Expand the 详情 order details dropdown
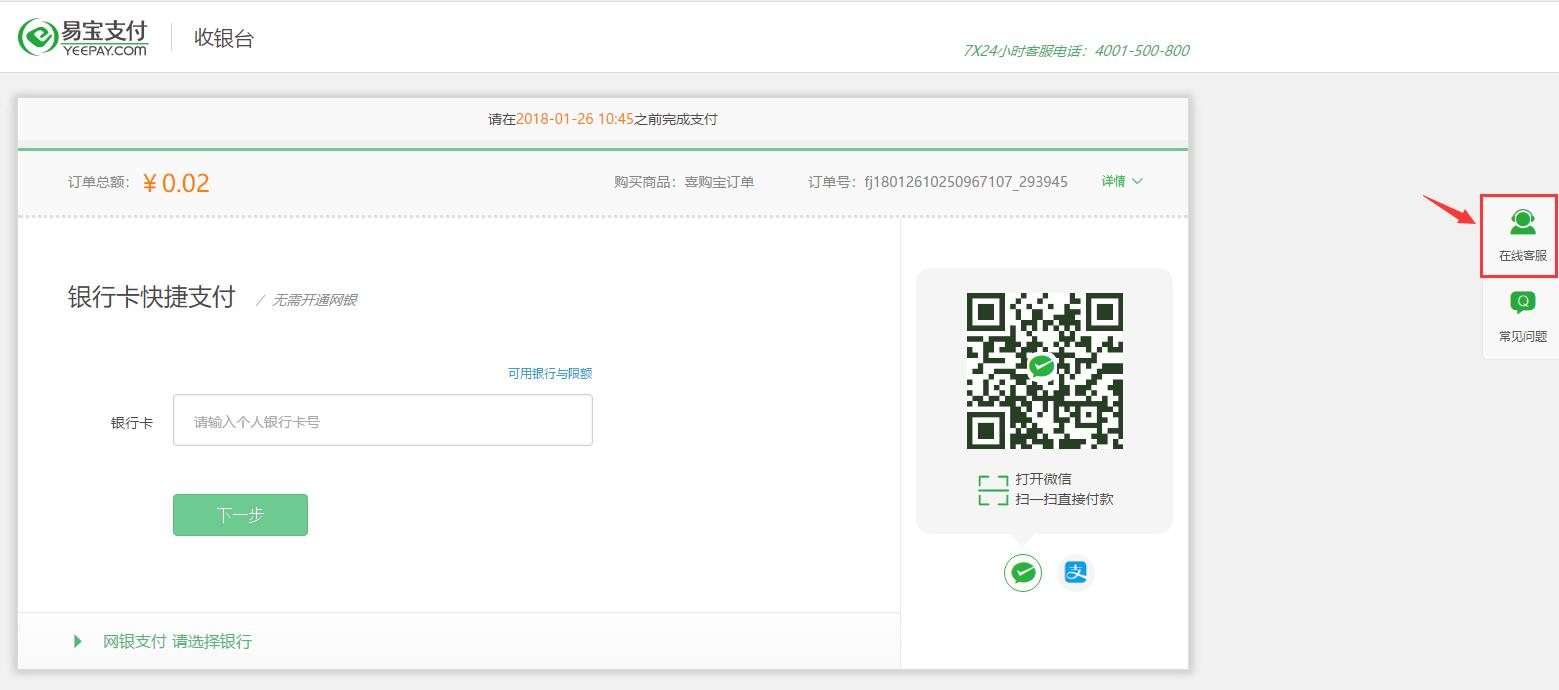Screen dimensions: 1559x690 1122,181
